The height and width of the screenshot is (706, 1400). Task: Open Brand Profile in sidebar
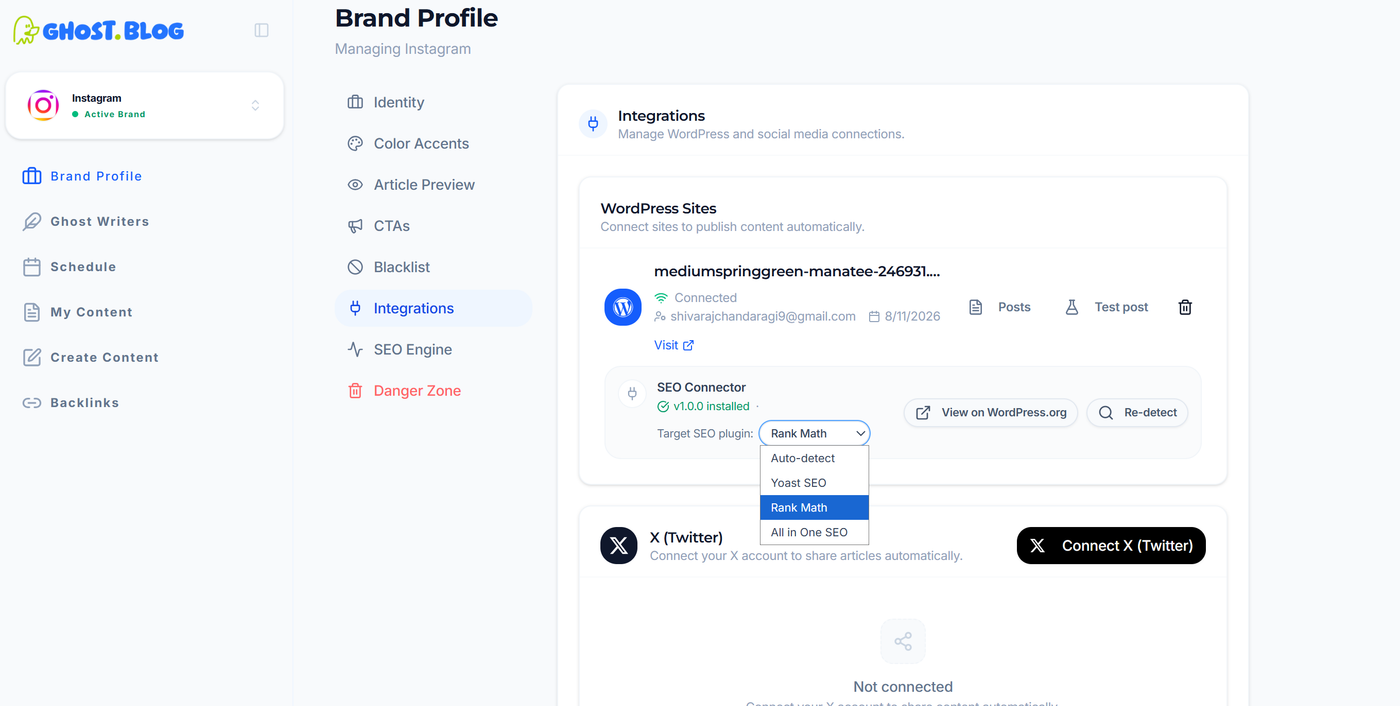pyautogui.click(x=82, y=176)
